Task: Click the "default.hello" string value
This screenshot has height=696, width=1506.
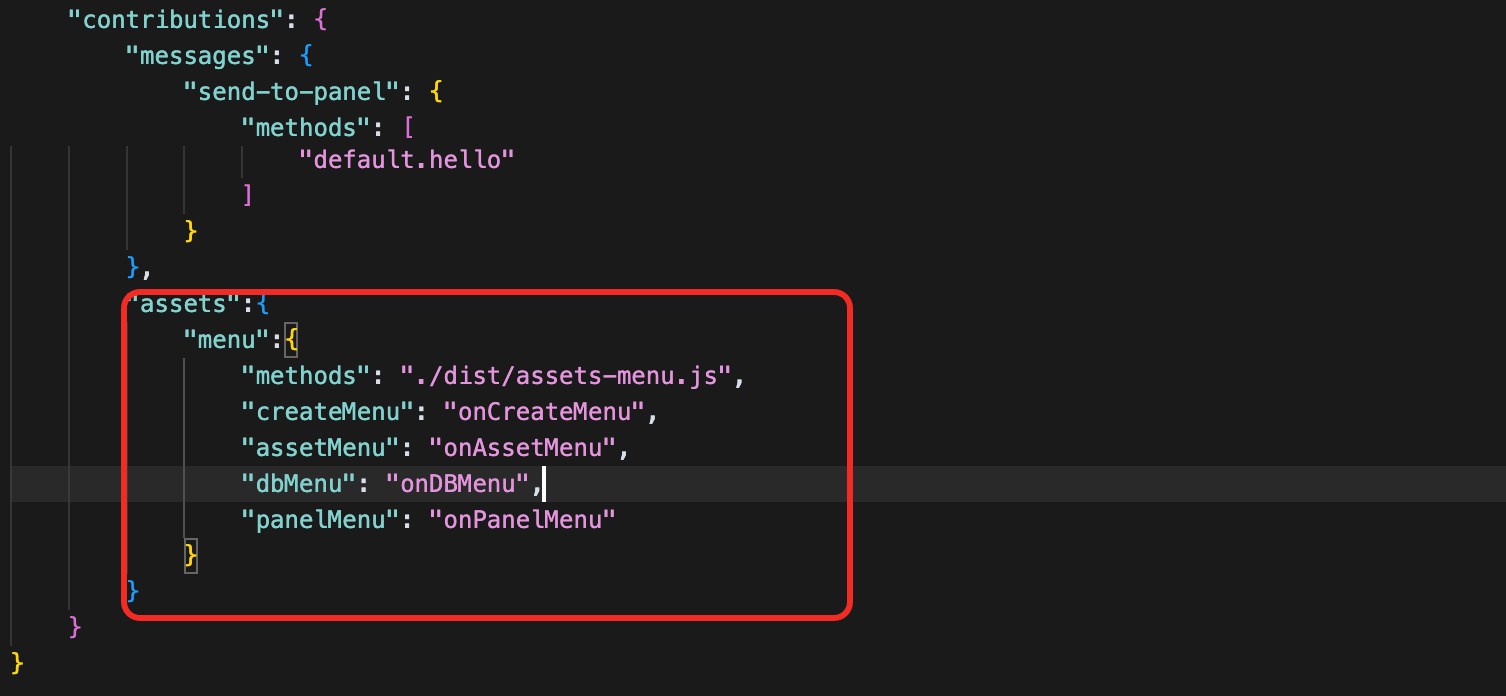Action: 406,159
